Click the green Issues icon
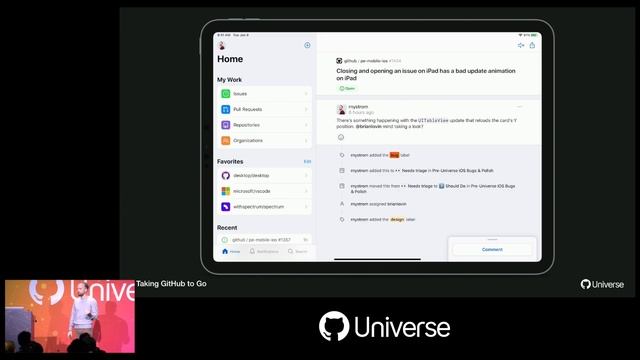Screen dimensions: 640x360 (x=226, y=93)
